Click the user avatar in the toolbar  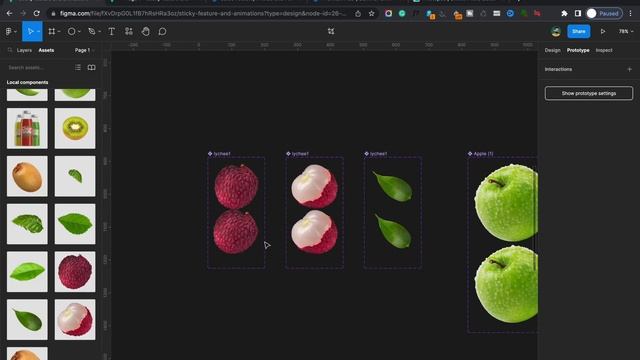coord(556,31)
